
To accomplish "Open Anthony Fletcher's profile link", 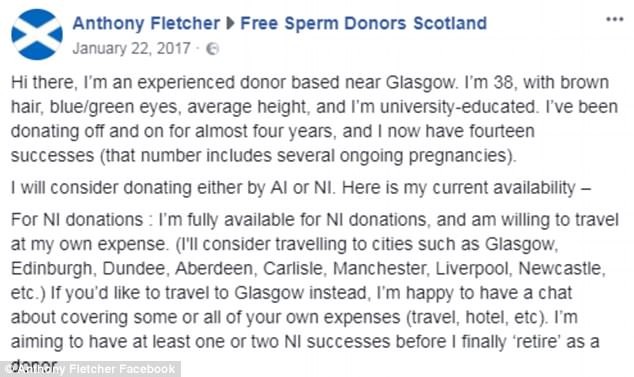I will coord(146,23).
